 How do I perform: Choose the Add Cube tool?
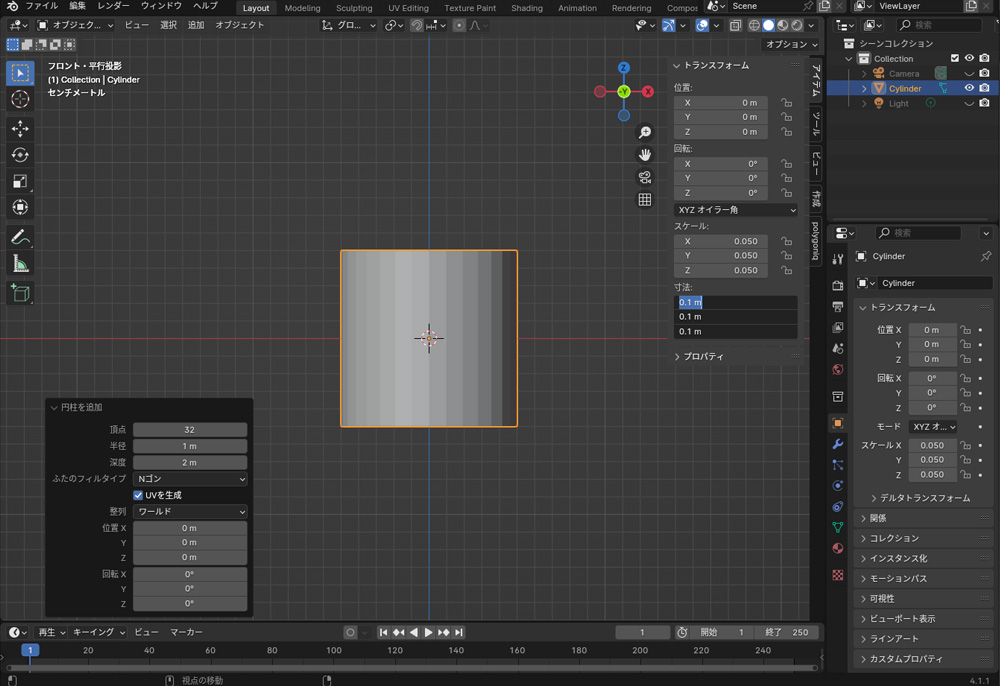click(20, 293)
